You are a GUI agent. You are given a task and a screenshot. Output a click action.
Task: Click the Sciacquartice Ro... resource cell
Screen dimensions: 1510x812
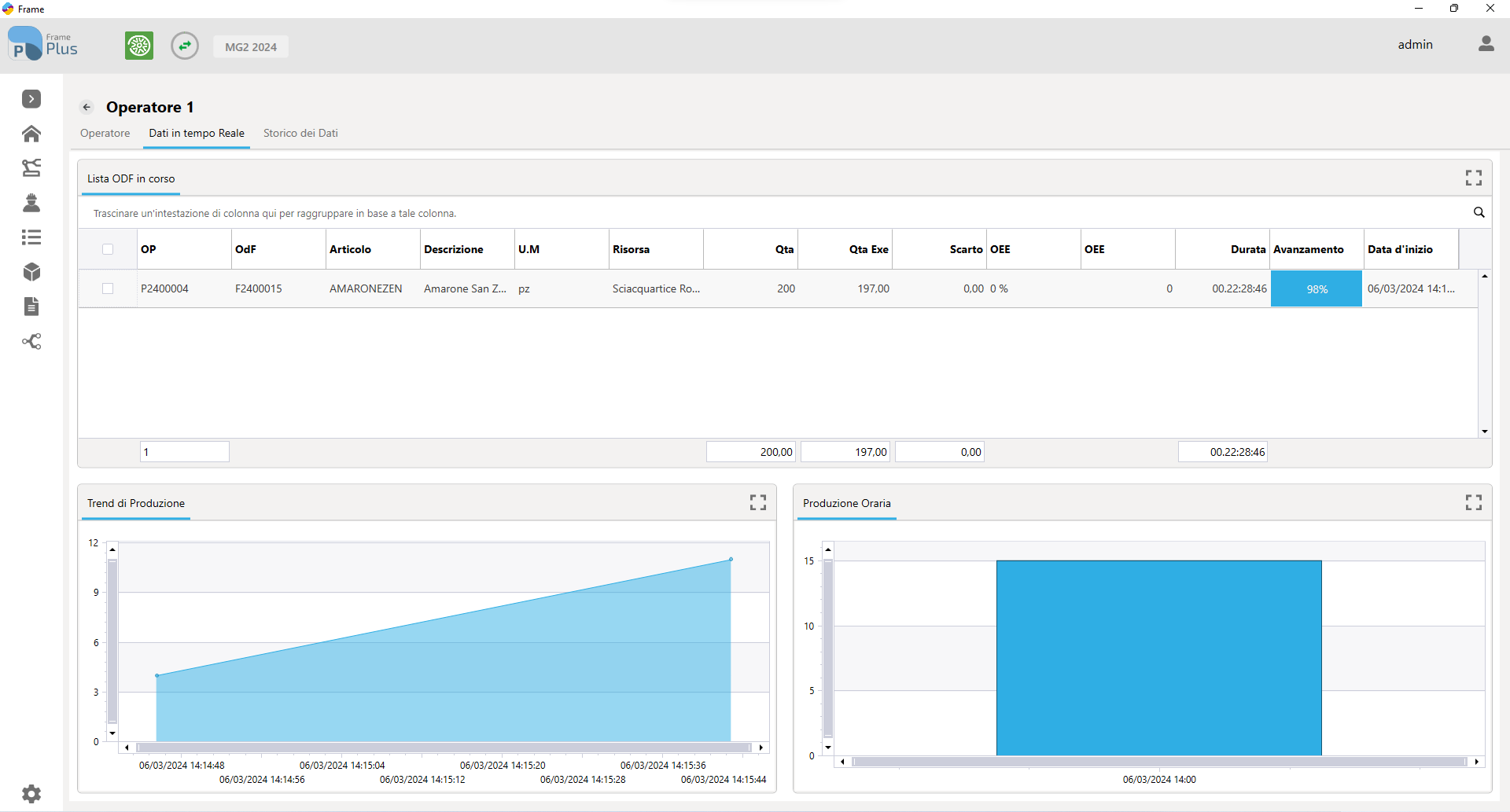coord(656,288)
